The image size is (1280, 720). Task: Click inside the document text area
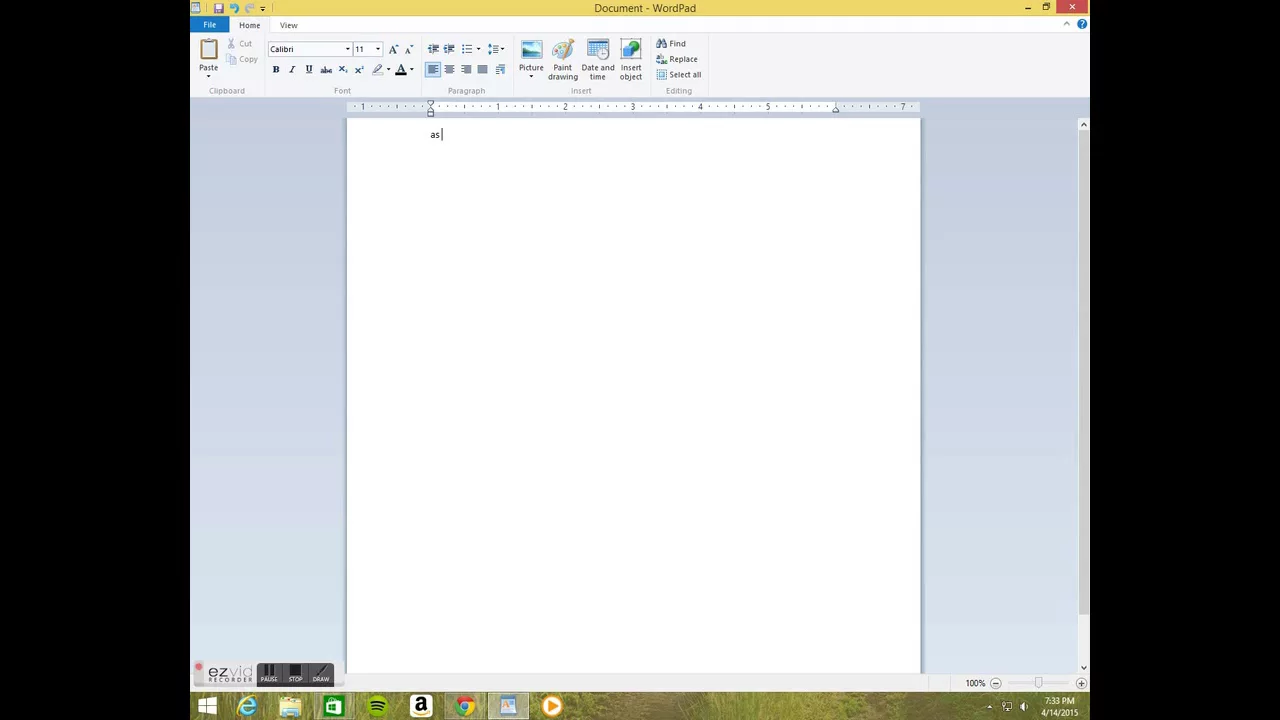633,396
